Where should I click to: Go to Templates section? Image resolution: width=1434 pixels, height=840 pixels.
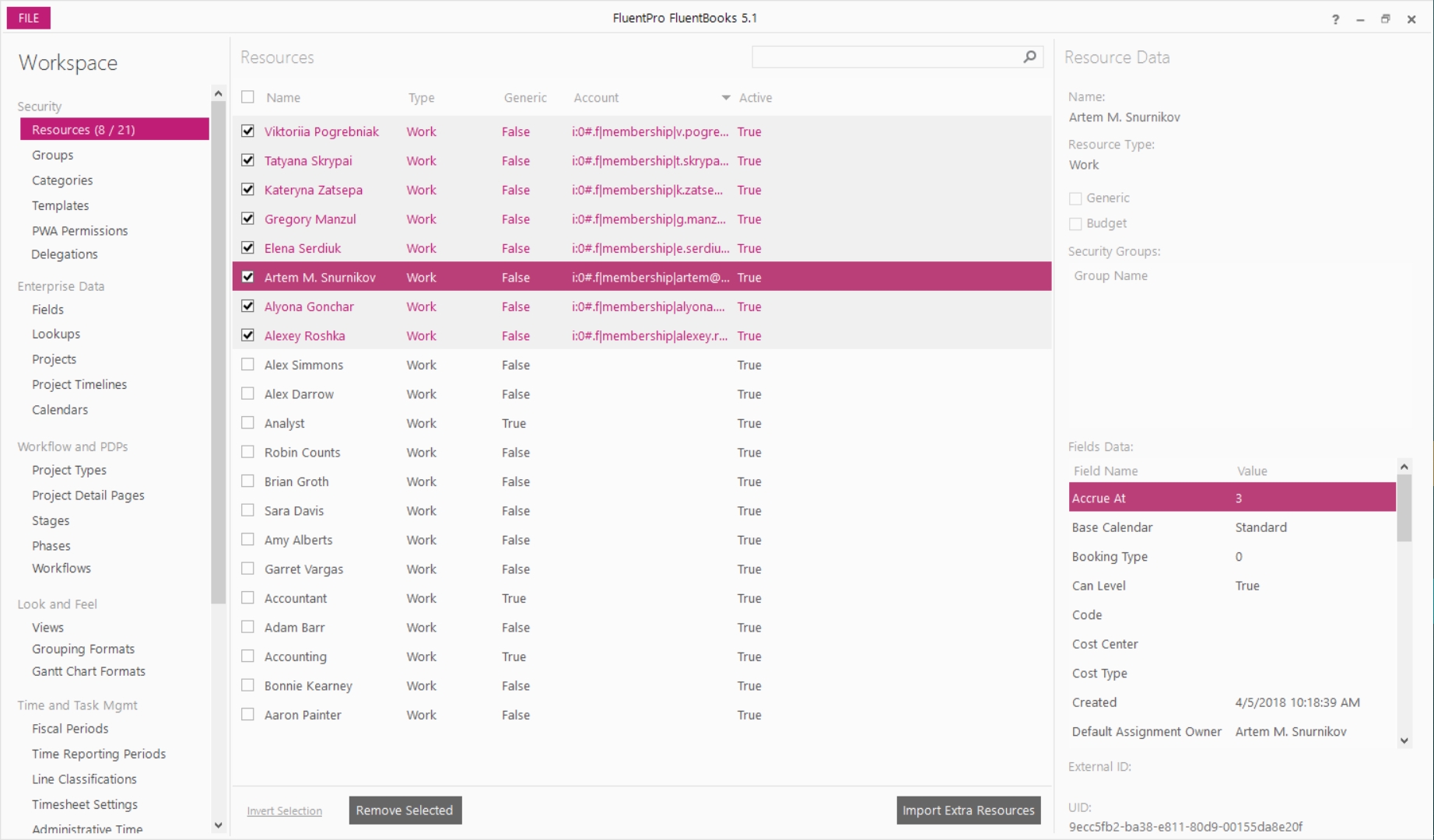click(x=60, y=205)
